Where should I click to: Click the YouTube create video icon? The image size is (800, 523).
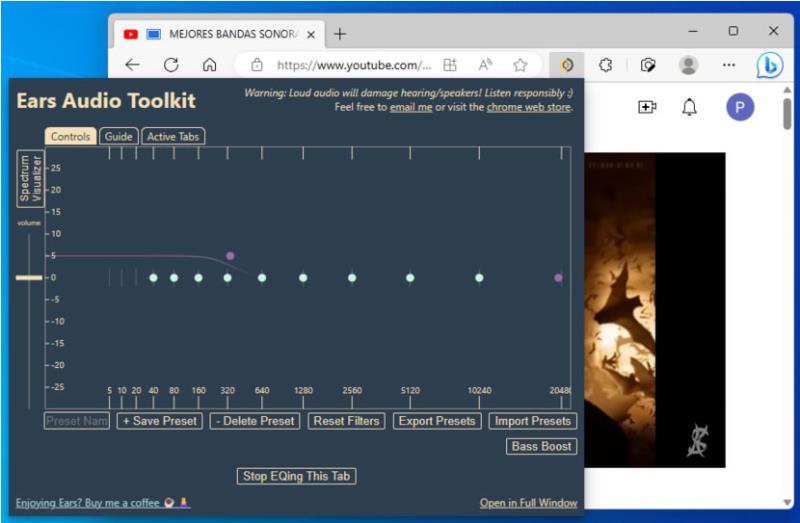click(647, 107)
